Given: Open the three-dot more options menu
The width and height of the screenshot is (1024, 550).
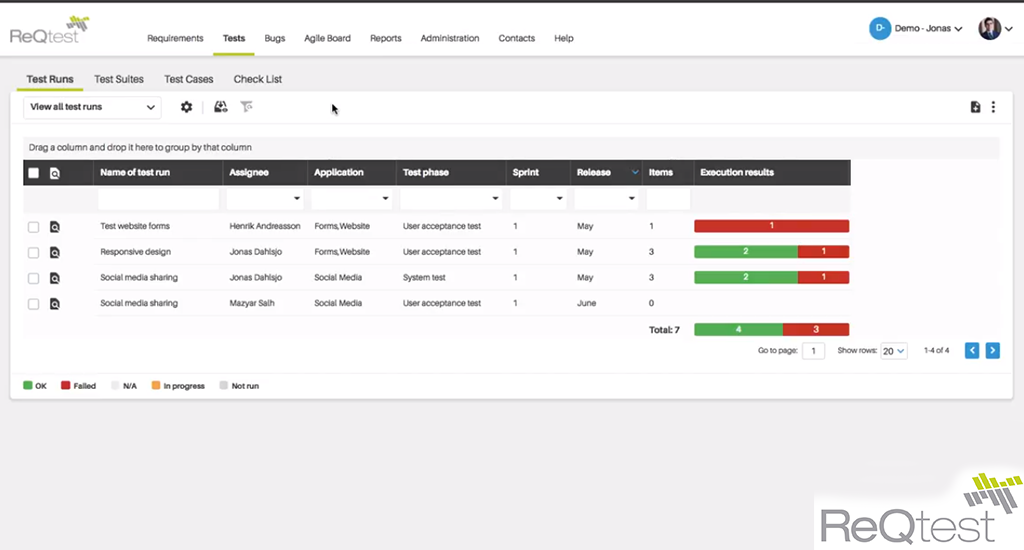Looking at the screenshot, I should click(x=993, y=107).
